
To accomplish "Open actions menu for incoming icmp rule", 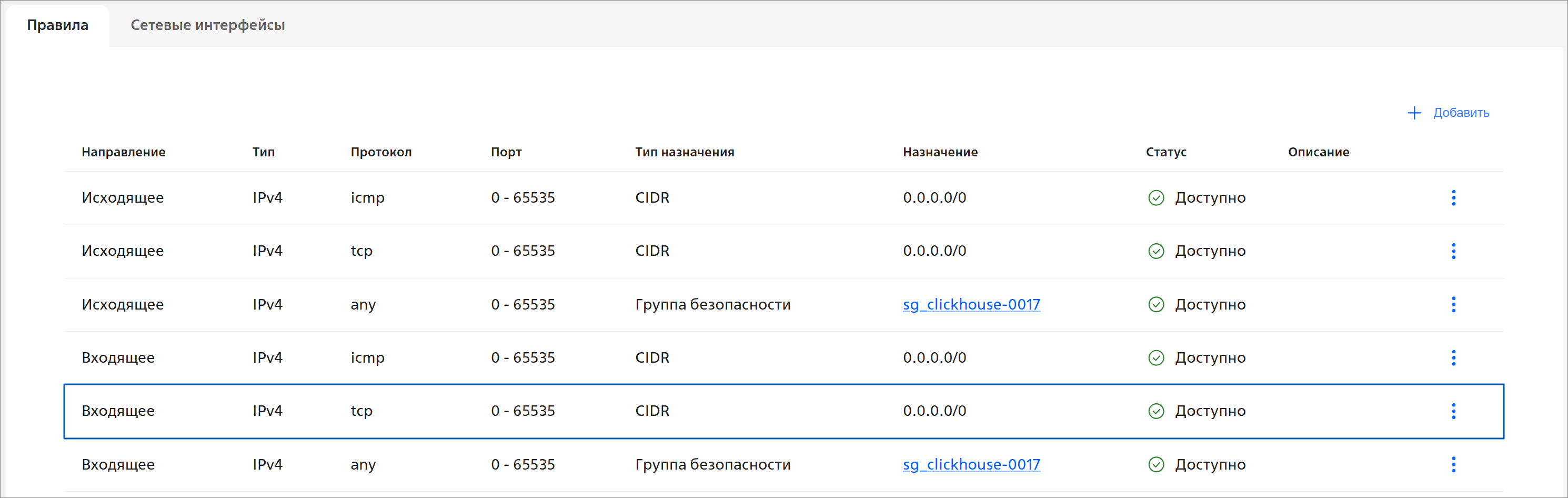I will 1453,358.
